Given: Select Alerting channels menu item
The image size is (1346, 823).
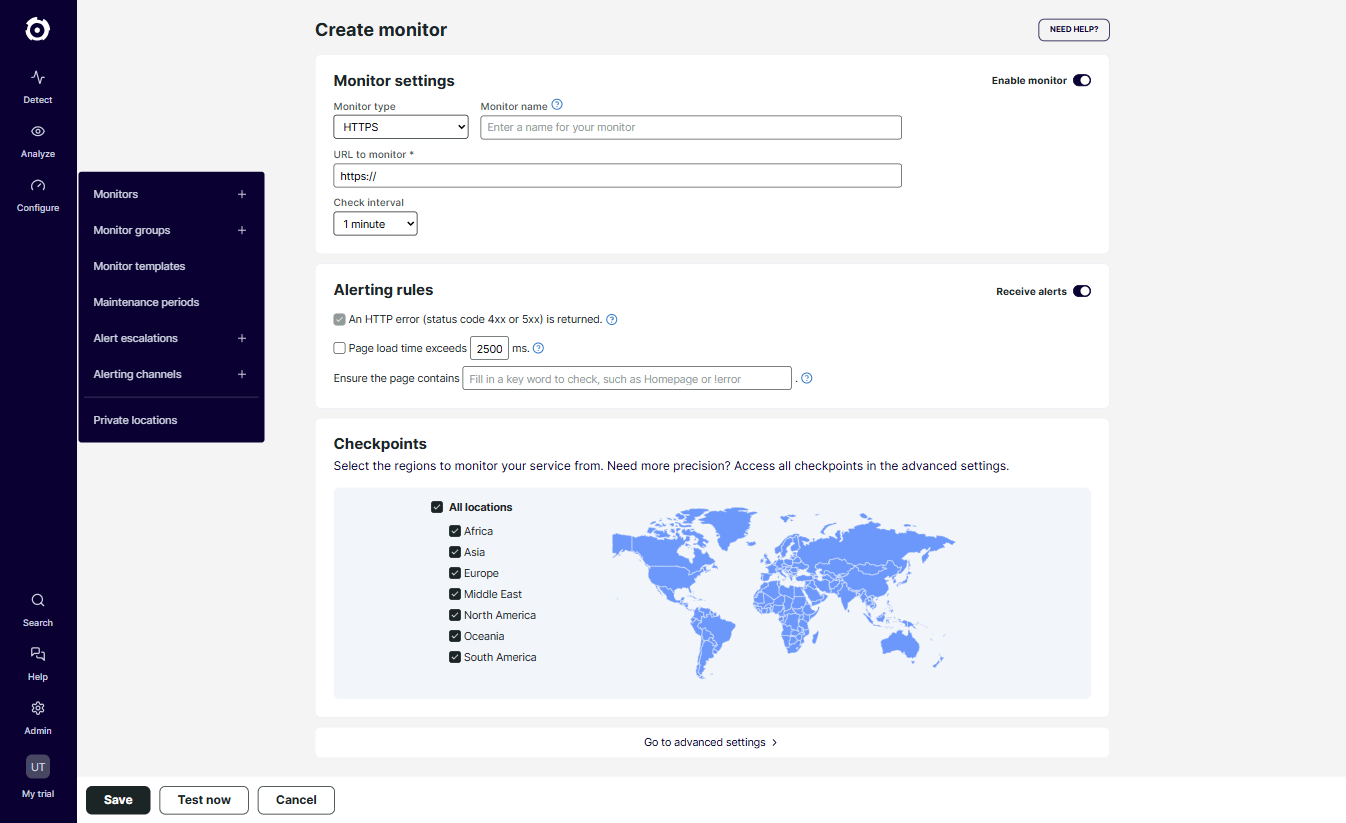Looking at the screenshot, I should coord(137,374).
